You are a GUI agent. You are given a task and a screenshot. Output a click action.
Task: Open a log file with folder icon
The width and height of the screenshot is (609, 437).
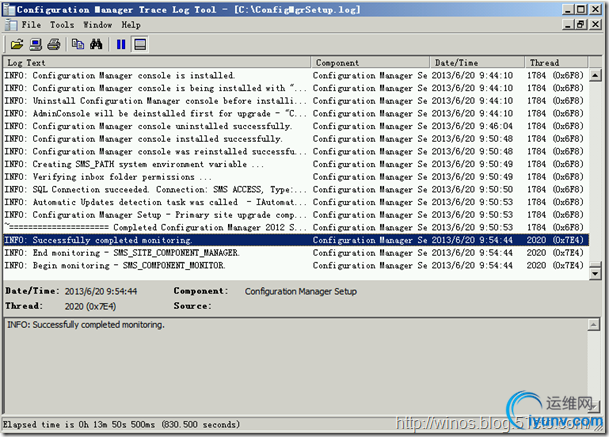coord(17,44)
